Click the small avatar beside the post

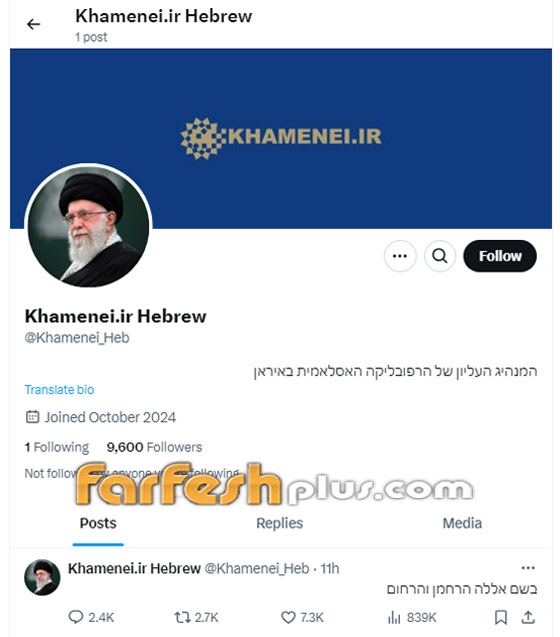[42, 577]
